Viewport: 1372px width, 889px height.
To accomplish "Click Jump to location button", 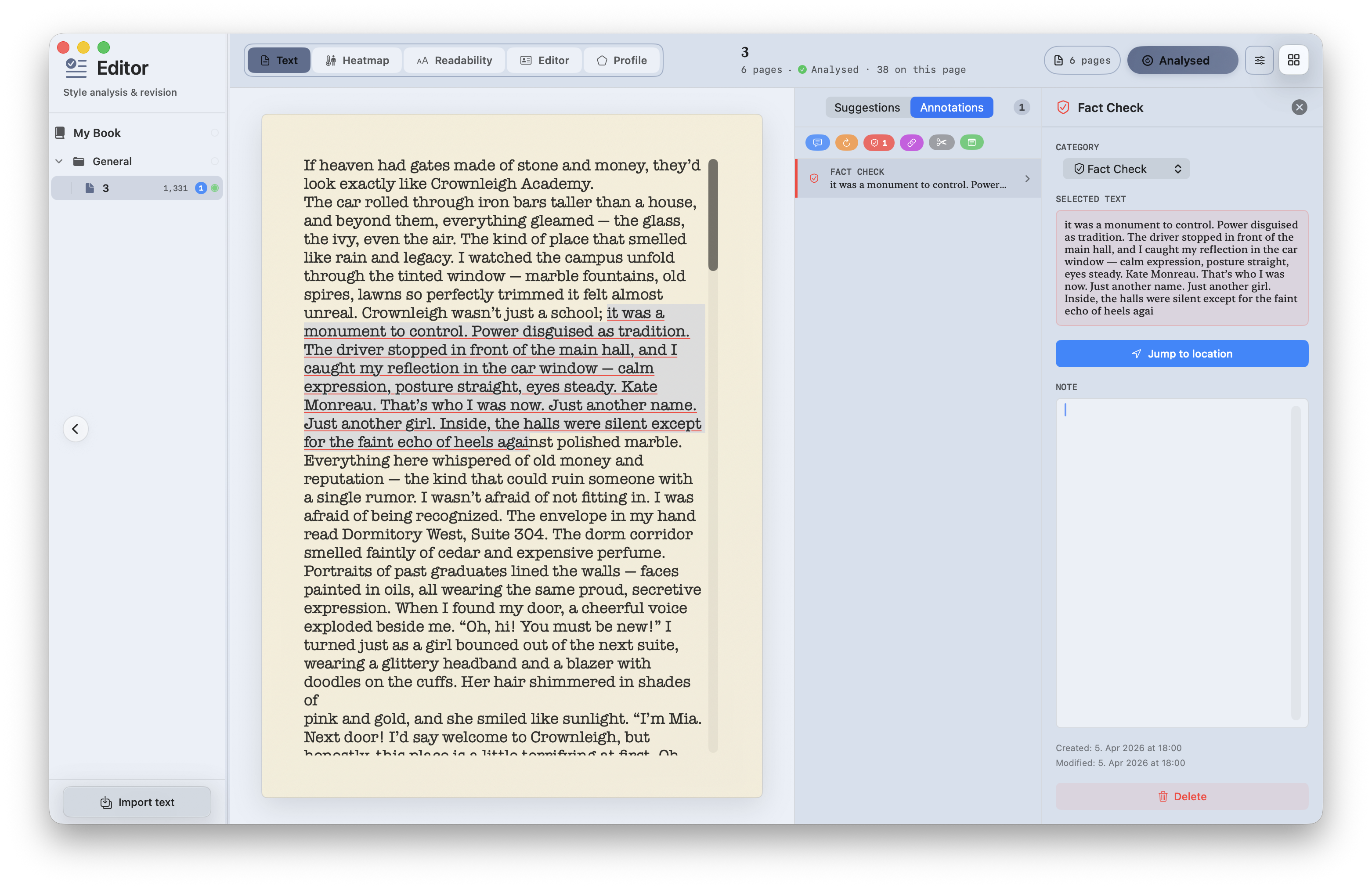I will 1181,354.
